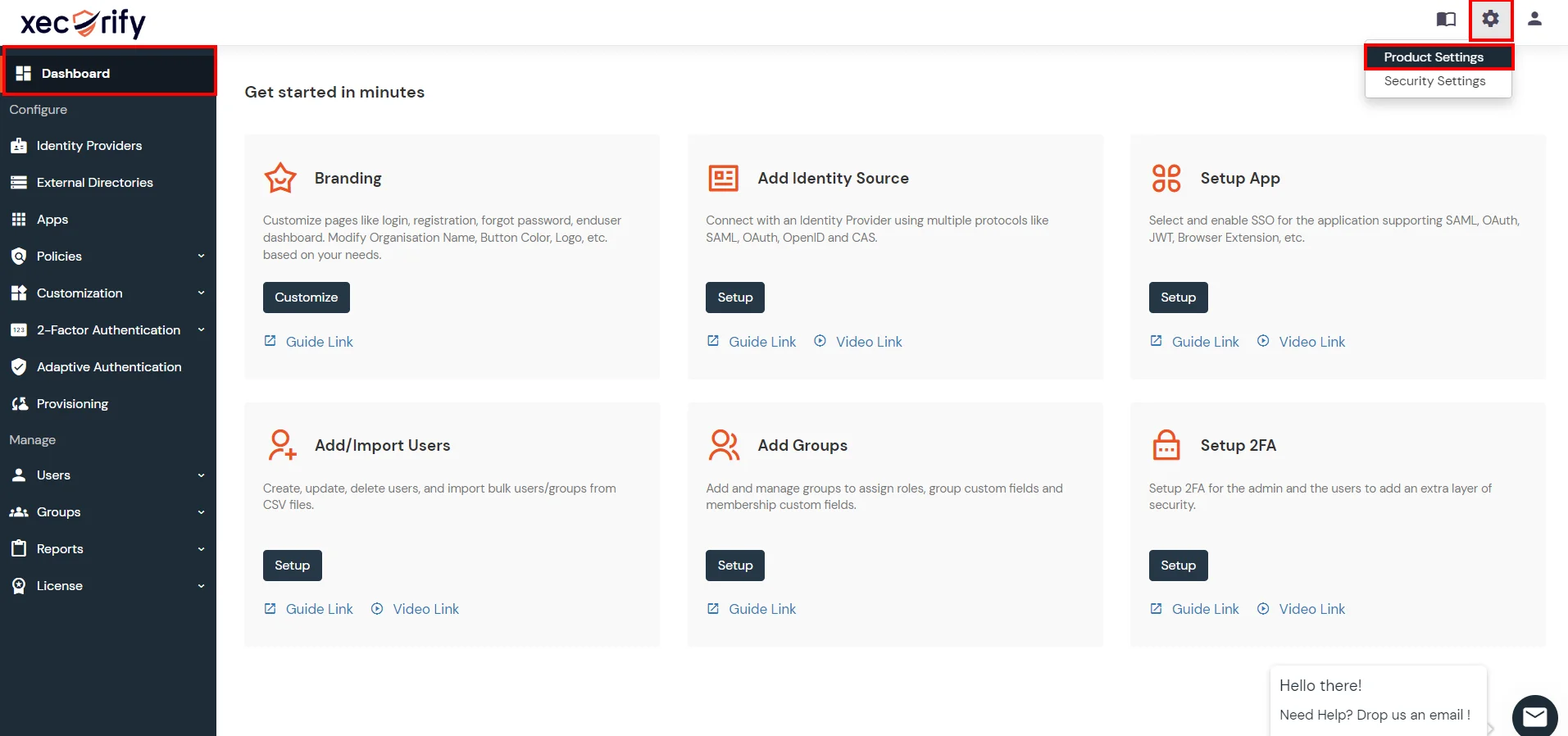Click the Branding star icon
Viewport: 1568px width, 736px height.
pyautogui.click(x=280, y=178)
